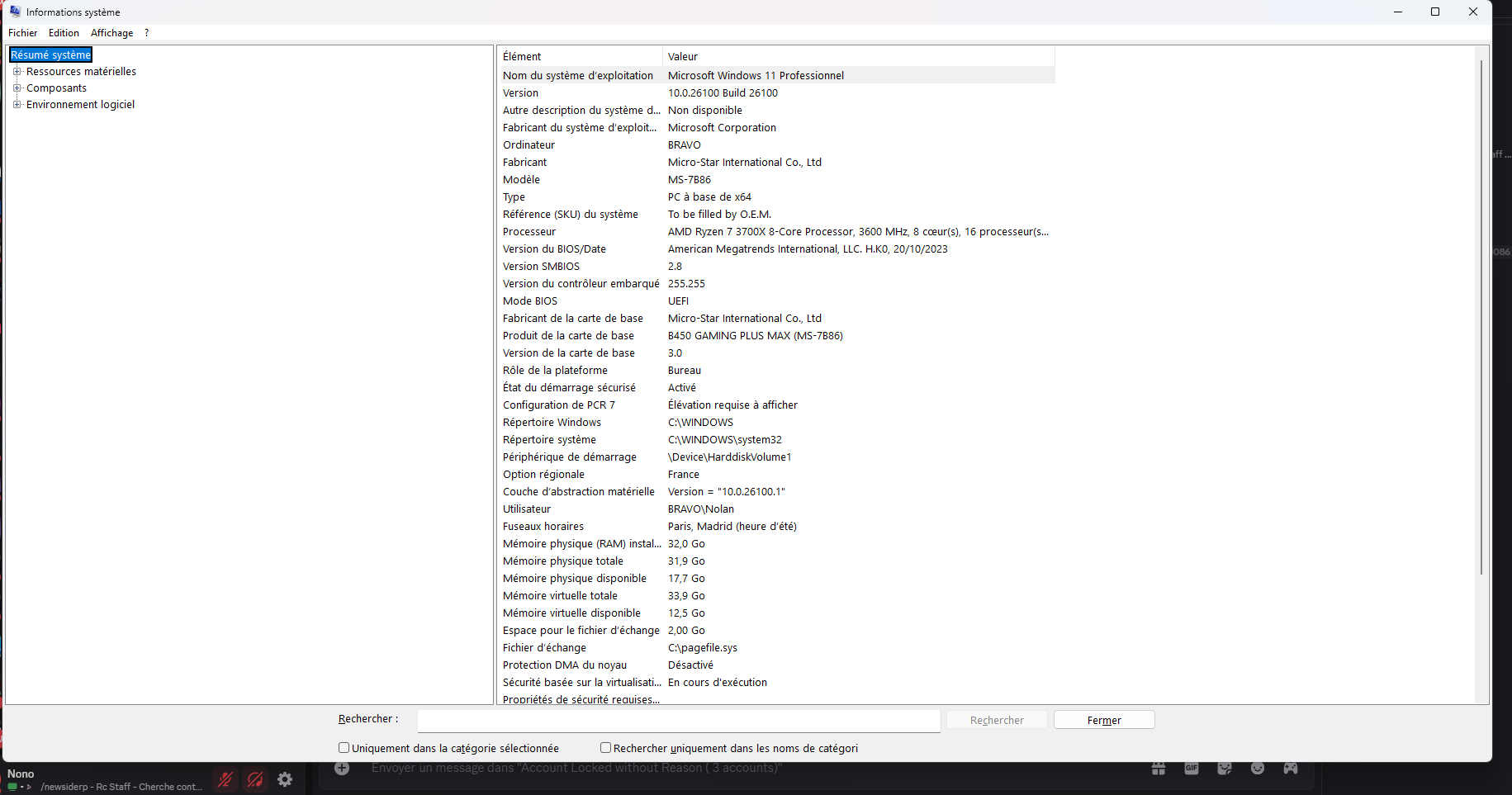Select the 'Répertoire Windows' row label
The image size is (1512, 795).
pyautogui.click(x=552, y=422)
